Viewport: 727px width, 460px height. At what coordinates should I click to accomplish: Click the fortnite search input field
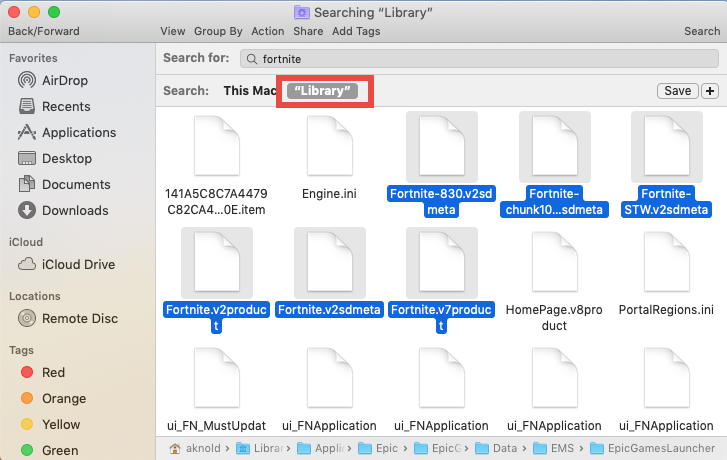[x=479, y=59]
